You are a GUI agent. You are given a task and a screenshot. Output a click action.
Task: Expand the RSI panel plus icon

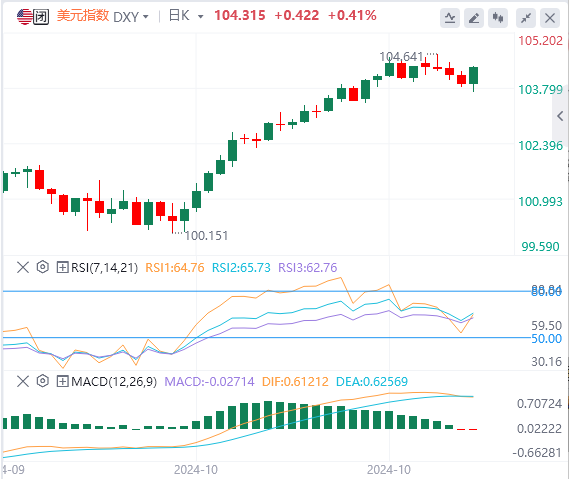(62, 268)
